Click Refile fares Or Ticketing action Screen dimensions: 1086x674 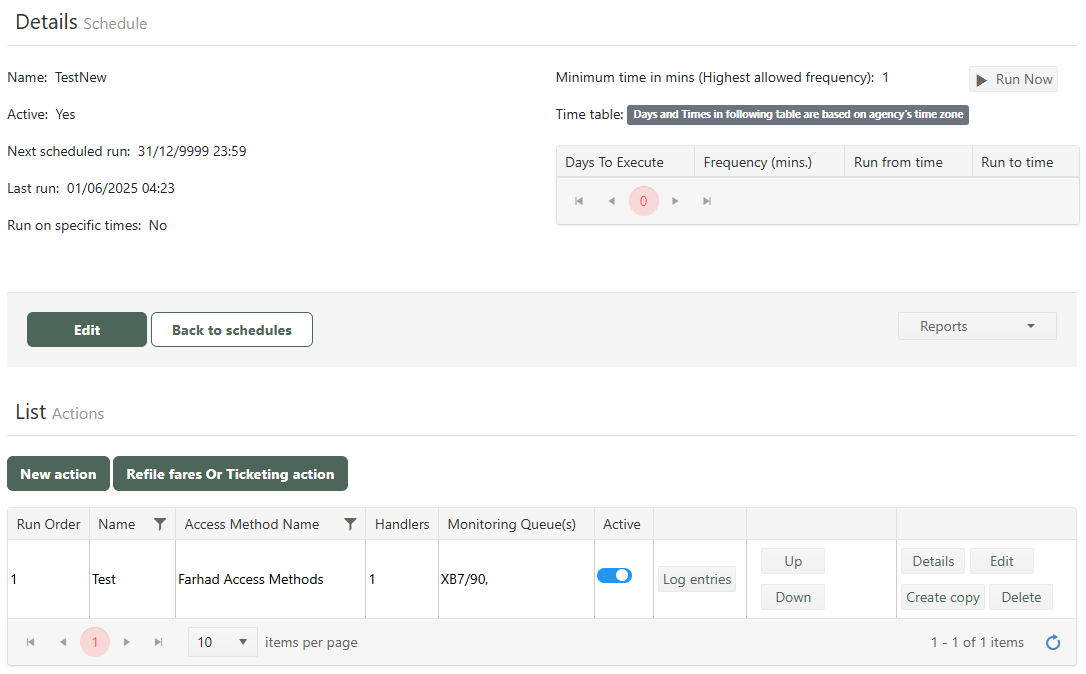click(x=230, y=474)
